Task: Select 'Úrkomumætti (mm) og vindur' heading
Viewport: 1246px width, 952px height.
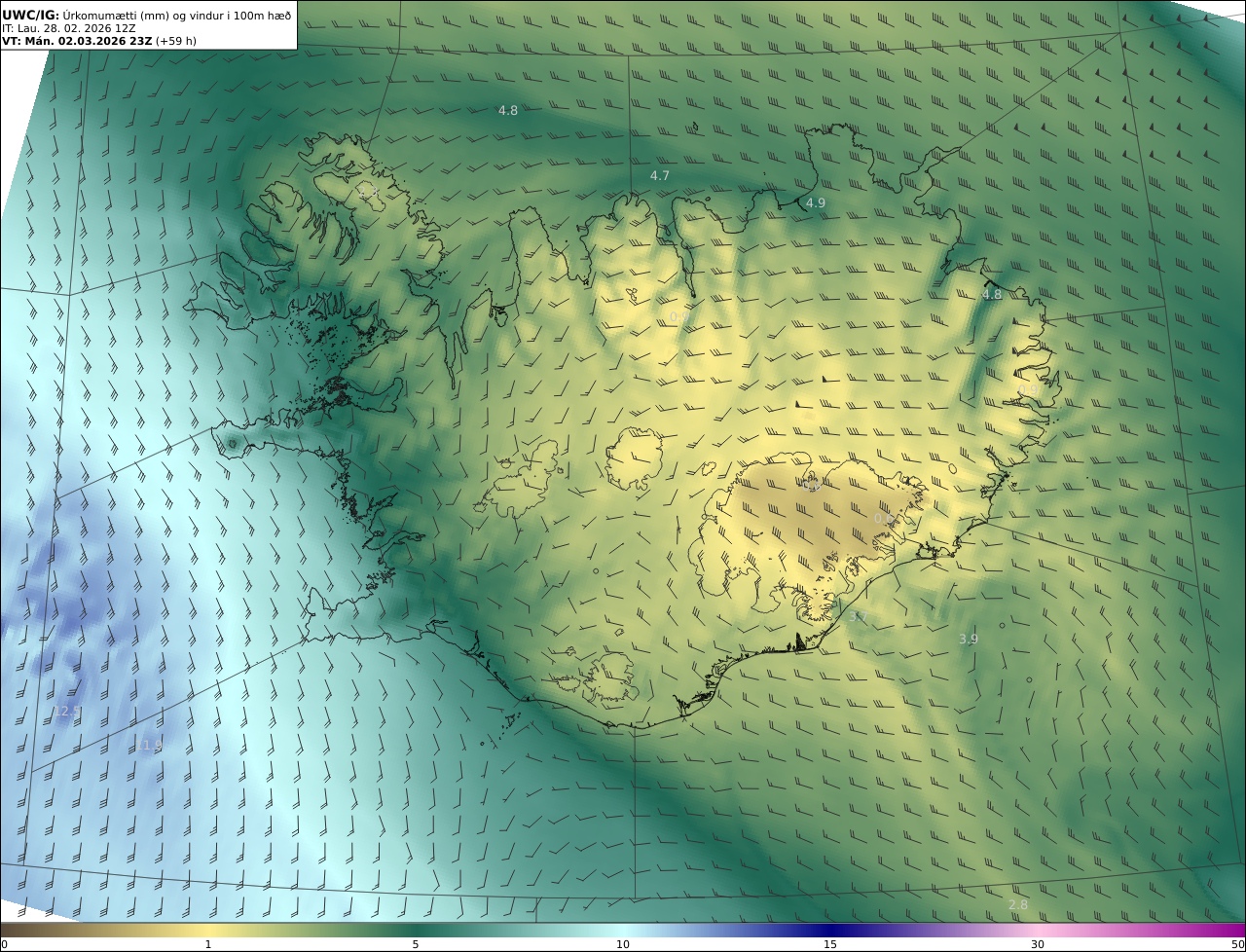Action: pos(143,15)
